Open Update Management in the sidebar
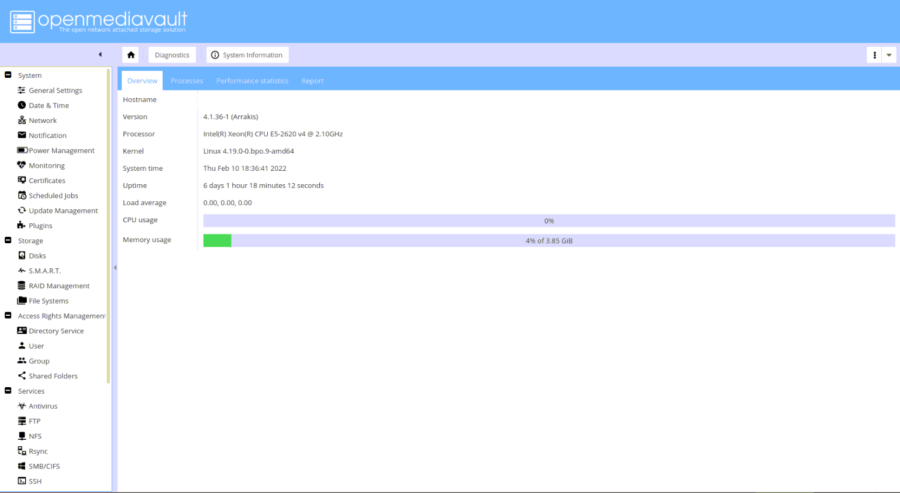The image size is (900, 493). pos(63,211)
